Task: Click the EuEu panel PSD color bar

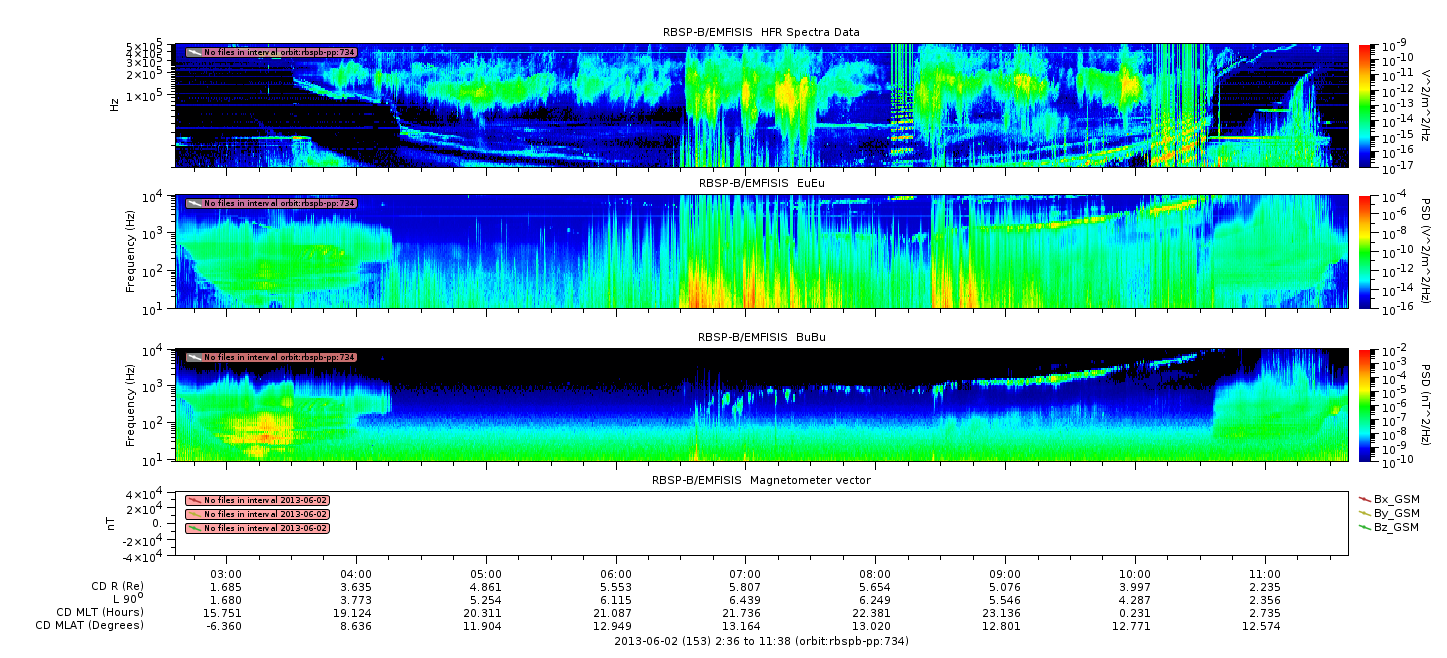Action: coord(1366,251)
